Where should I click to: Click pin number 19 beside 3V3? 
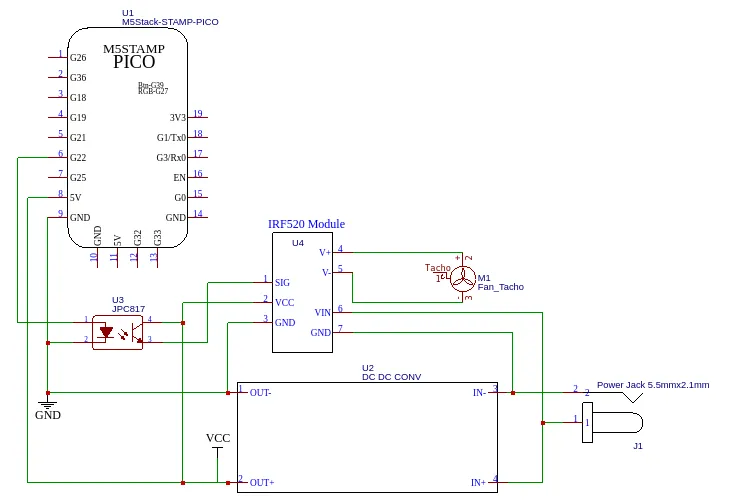[198, 113]
